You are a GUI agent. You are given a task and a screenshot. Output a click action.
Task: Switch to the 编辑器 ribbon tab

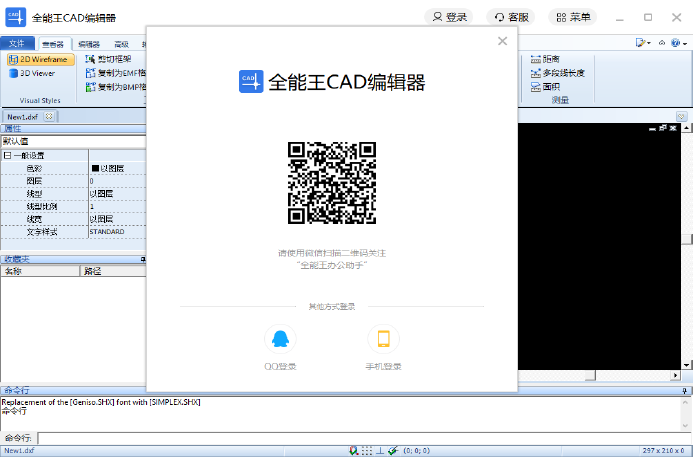click(x=88, y=44)
